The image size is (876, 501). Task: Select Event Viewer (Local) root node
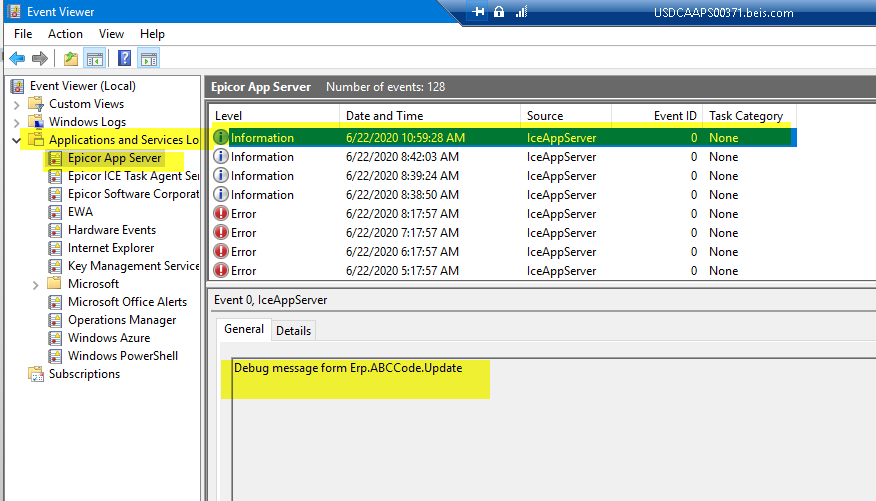[83, 86]
